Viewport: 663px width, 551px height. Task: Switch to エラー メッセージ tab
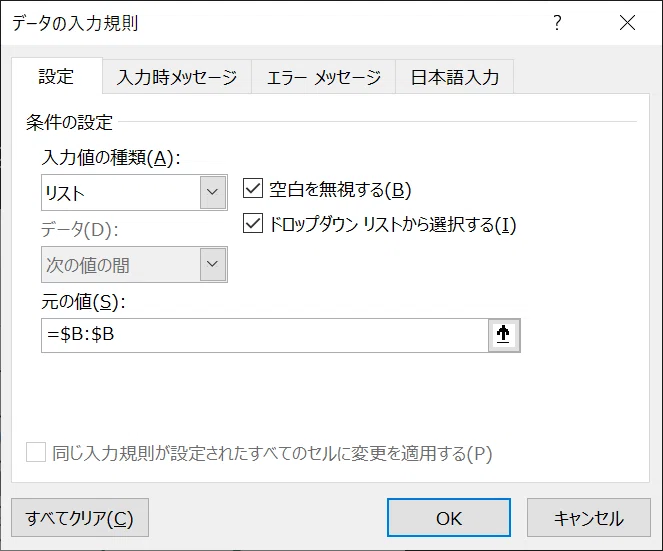[324, 77]
